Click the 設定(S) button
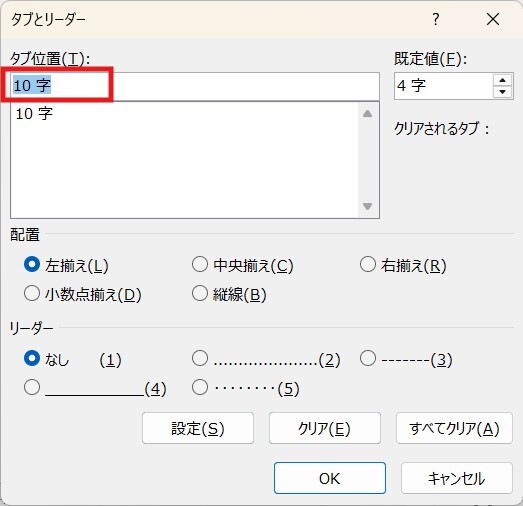This screenshot has height=506, width=523. 198,428
